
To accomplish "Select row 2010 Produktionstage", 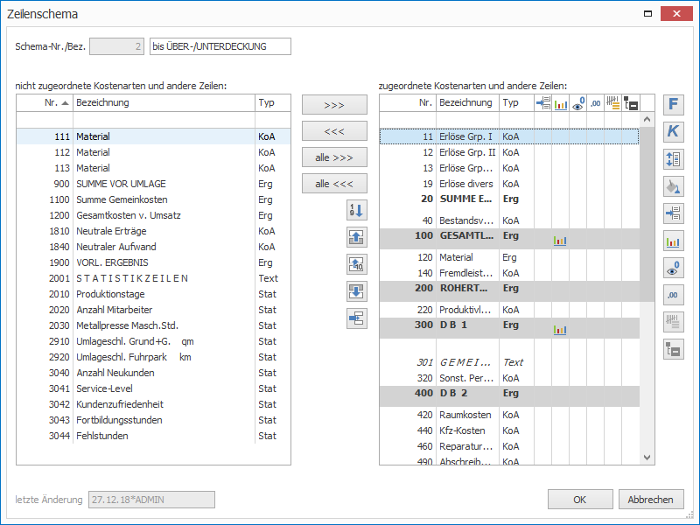I will coord(154,294).
